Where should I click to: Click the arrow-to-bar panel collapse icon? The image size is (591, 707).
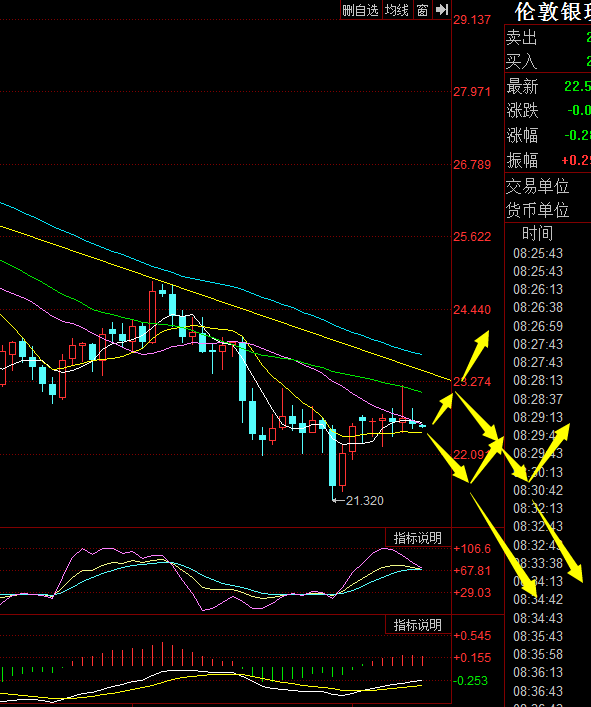coord(442,10)
